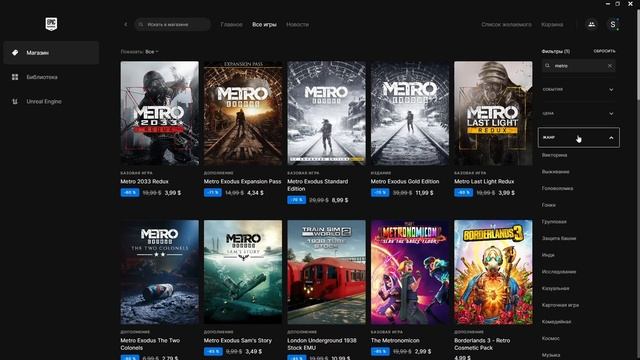Select the Защита башни genre filter
640x360 pixels.
click(559, 238)
